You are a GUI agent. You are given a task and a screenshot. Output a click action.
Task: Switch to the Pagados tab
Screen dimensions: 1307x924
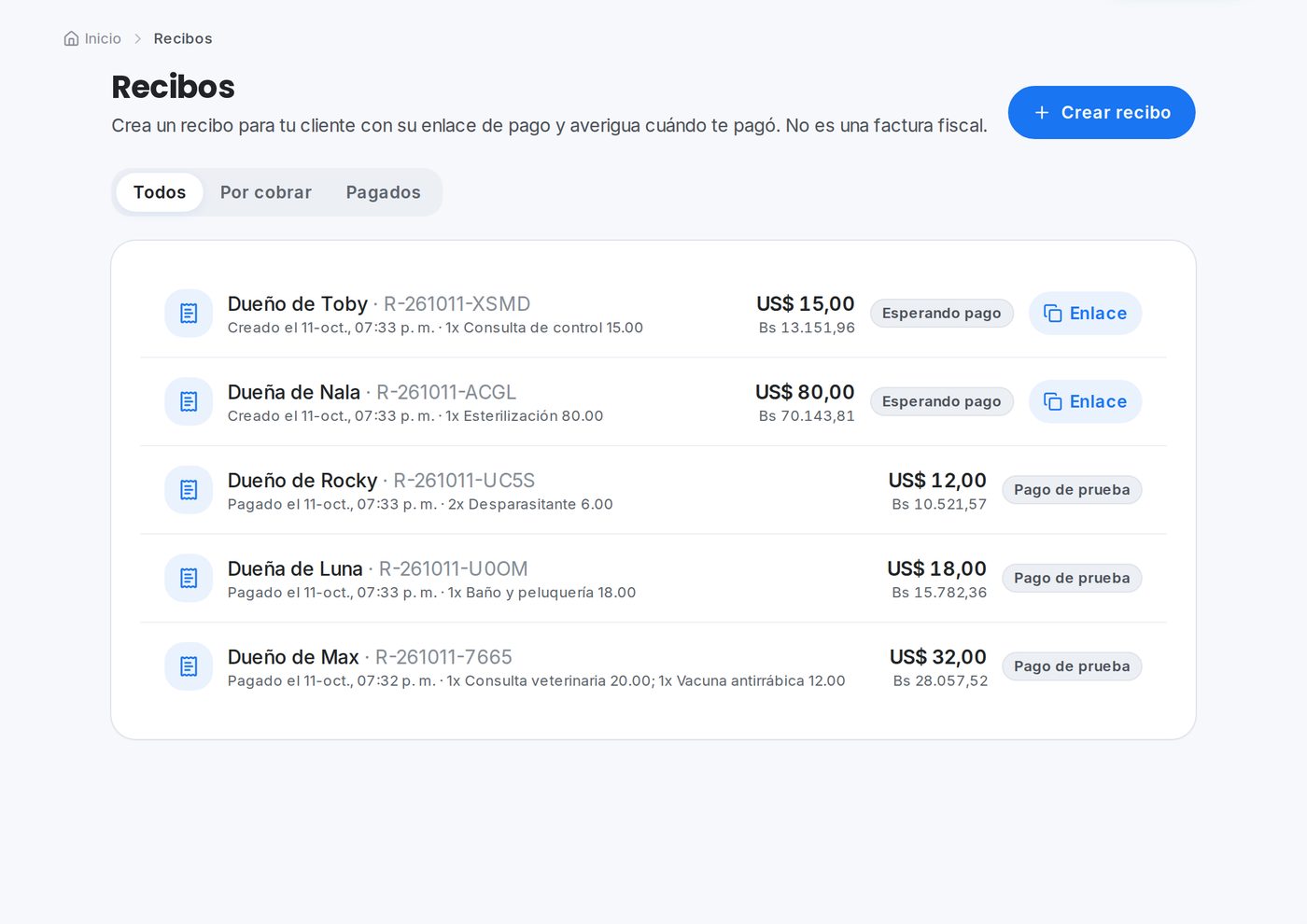click(x=384, y=192)
